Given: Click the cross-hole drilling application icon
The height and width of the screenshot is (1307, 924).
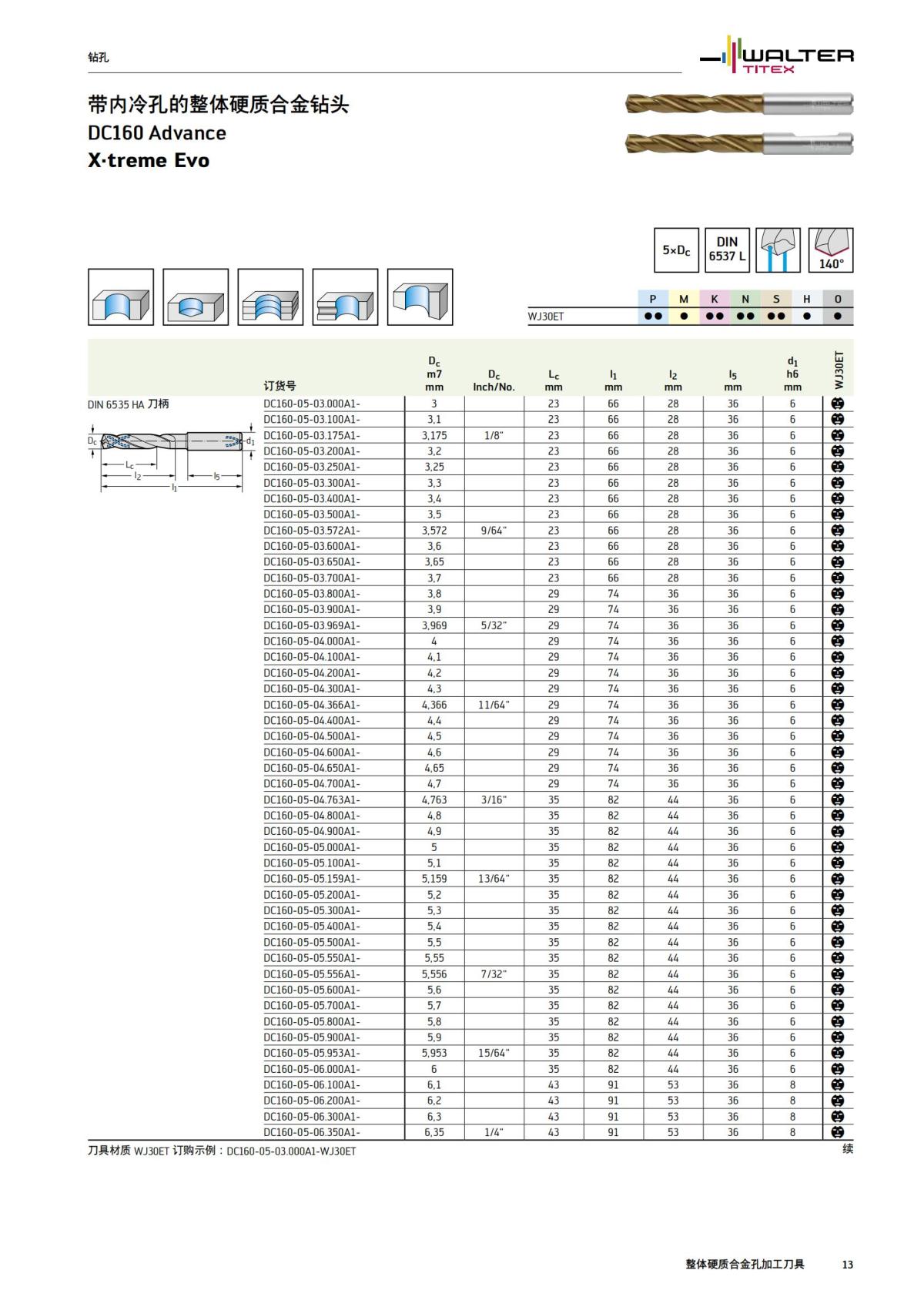Looking at the screenshot, I should pyautogui.click(x=345, y=297).
